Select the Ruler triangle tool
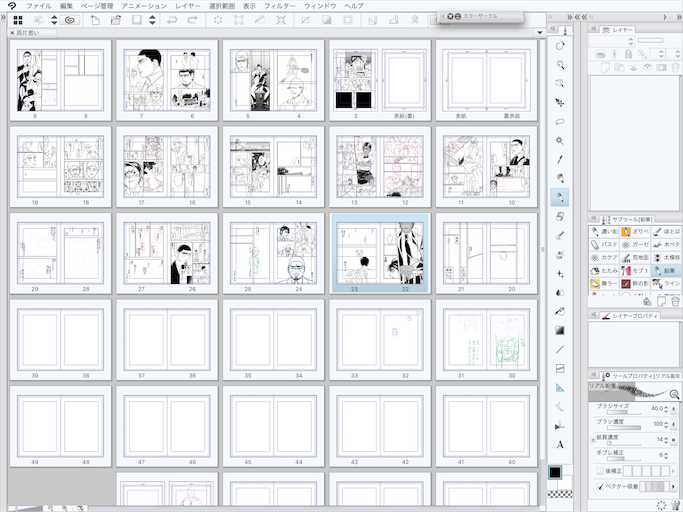Screen dimensions: 683x512 point(560,387)
